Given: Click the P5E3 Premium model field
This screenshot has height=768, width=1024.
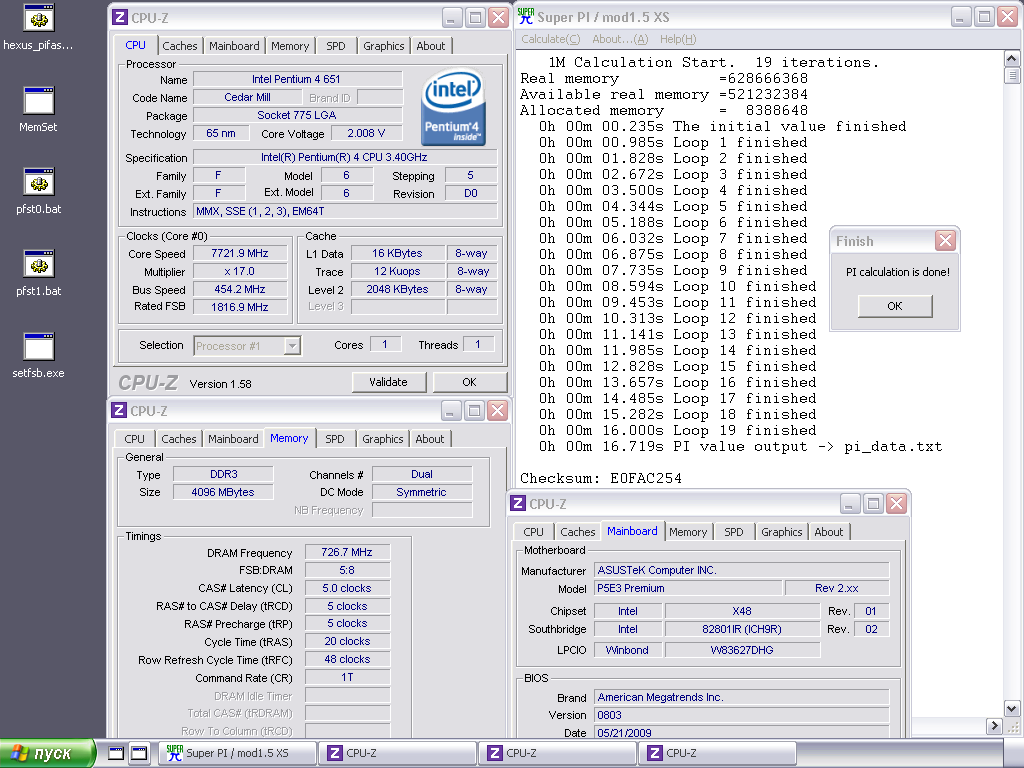Looking at the screenshot, I should pyautogui.click(x=688, y=588).
